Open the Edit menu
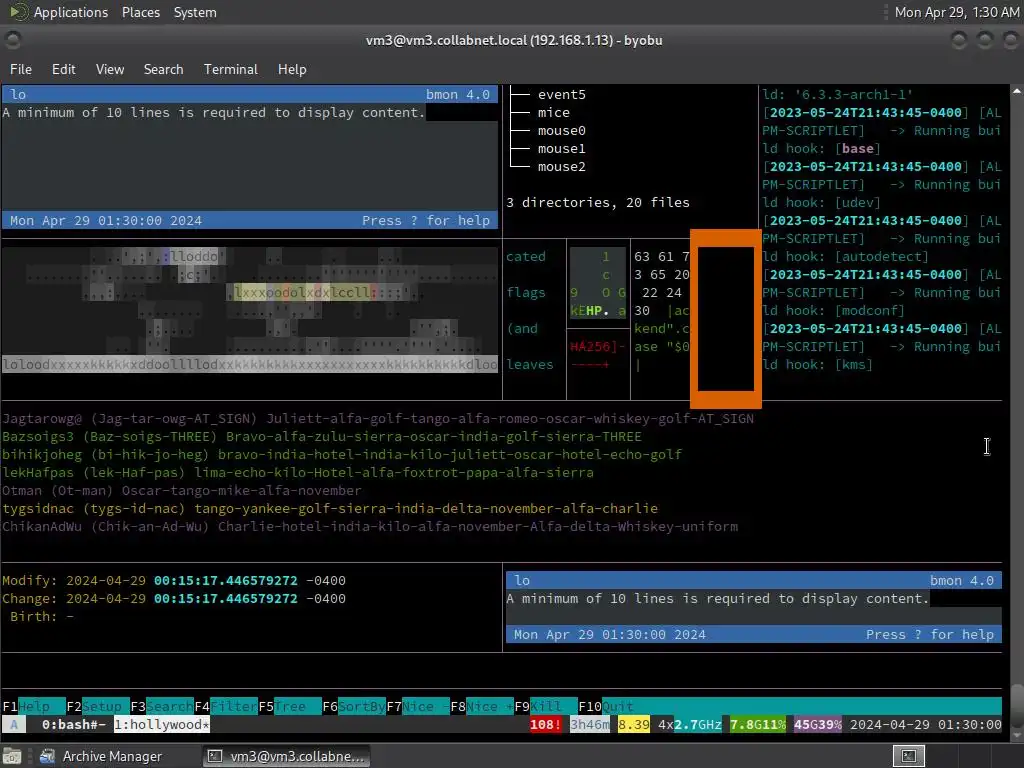 (63, 69)
